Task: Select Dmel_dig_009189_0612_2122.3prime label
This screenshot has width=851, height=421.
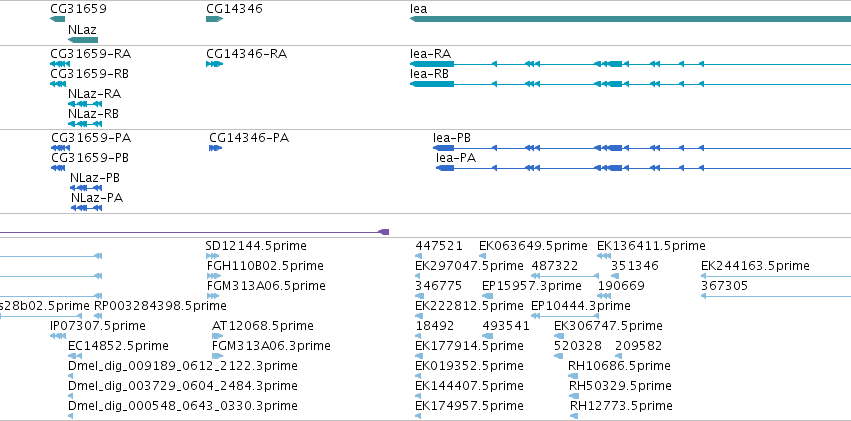Action: 183,366
